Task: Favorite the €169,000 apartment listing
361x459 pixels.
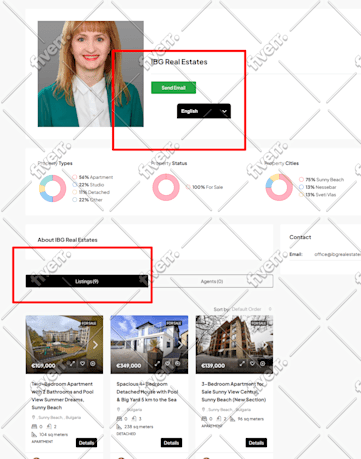Action: click(x=82, y=364)
